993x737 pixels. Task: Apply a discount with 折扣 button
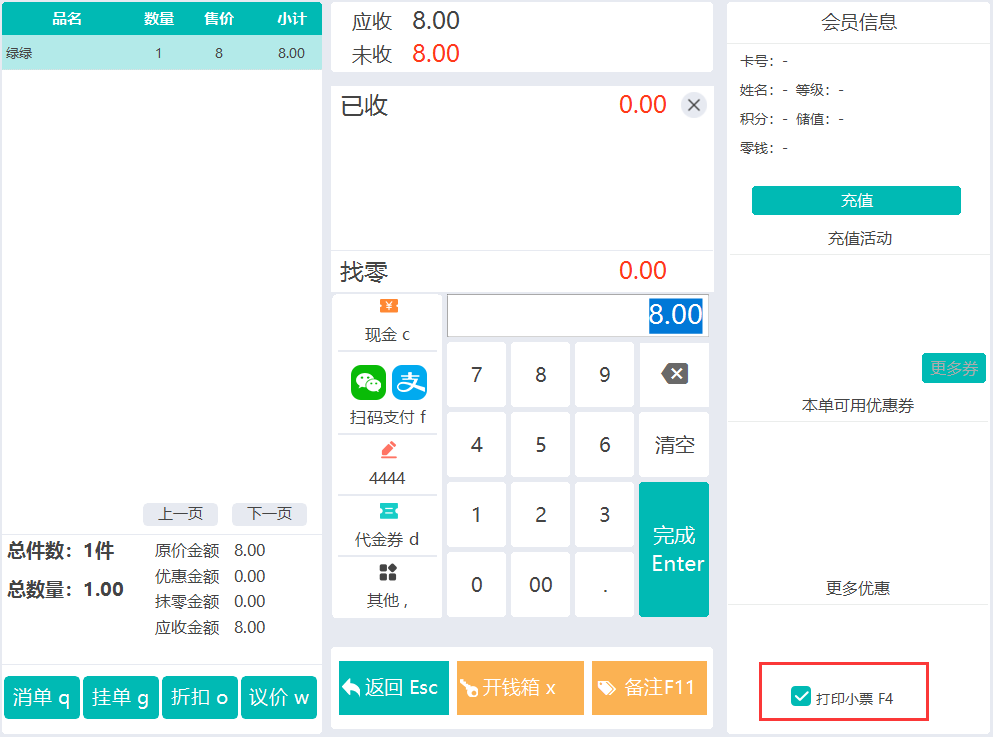[x=200, y=698]
